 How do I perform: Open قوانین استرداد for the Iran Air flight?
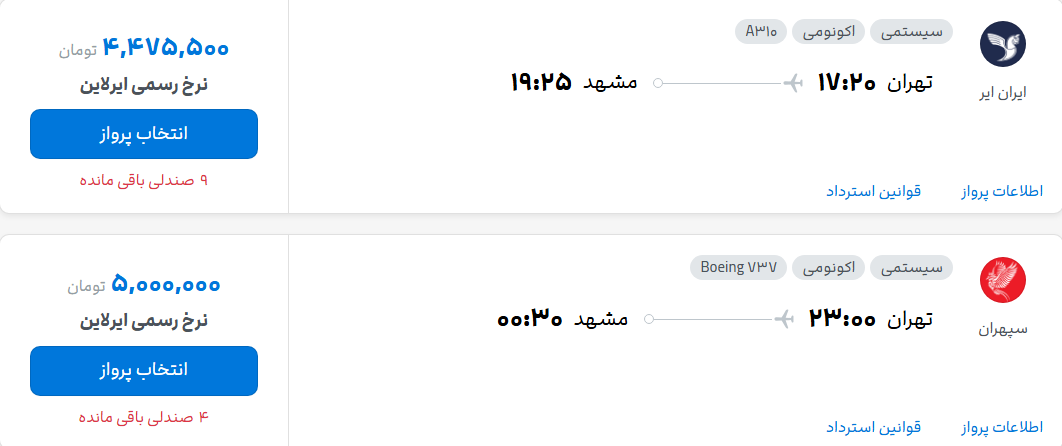click(873, 192)
